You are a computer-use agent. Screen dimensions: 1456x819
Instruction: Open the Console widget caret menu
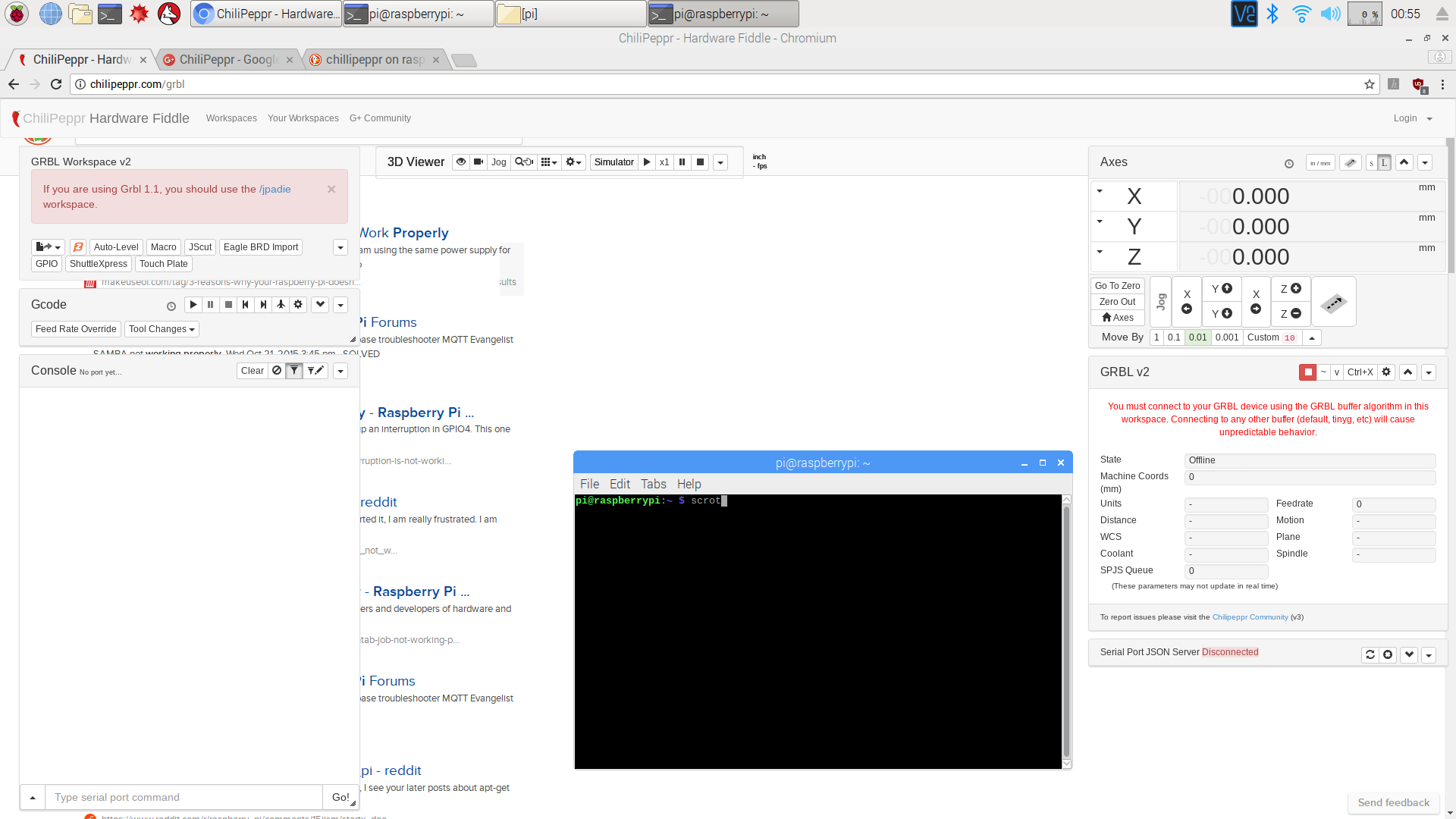point(340,371)
